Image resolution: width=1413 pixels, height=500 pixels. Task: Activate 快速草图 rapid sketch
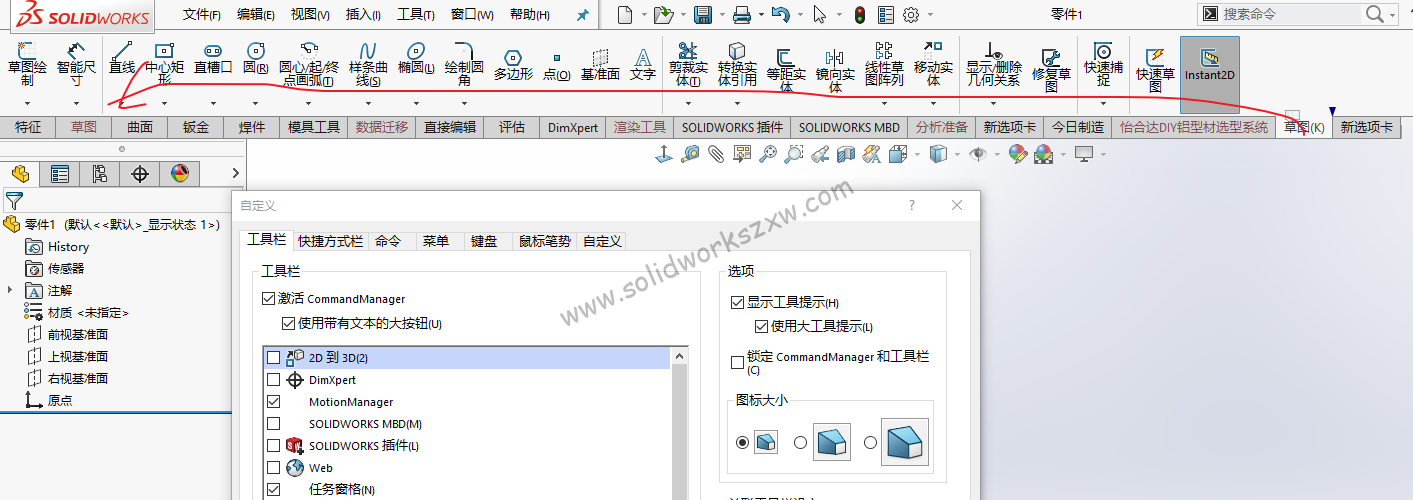pos(1155,70)
